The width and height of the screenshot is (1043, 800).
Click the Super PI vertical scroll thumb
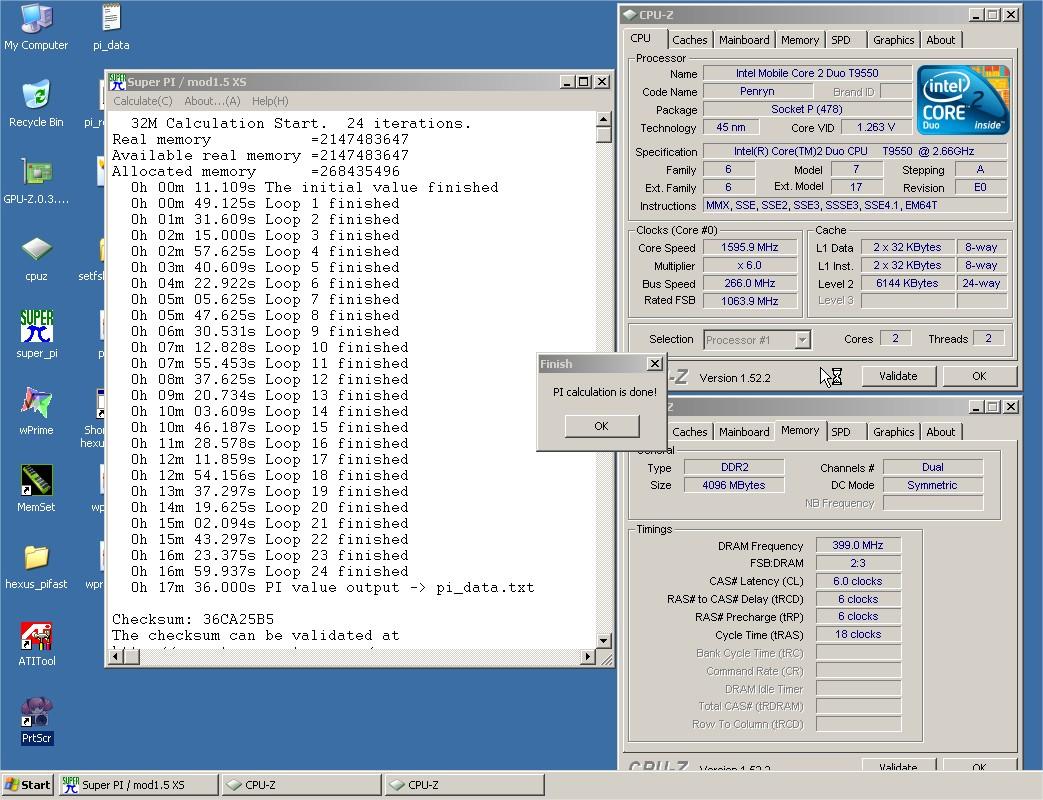(x=603, y=134)
